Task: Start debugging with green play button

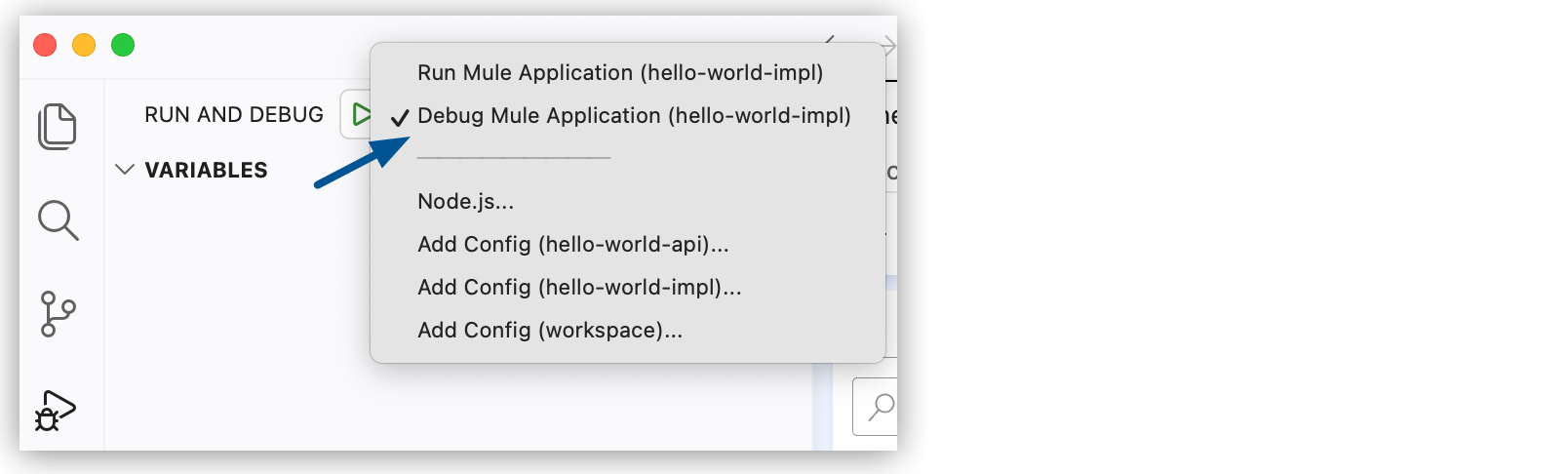Action: pos(360,114)
